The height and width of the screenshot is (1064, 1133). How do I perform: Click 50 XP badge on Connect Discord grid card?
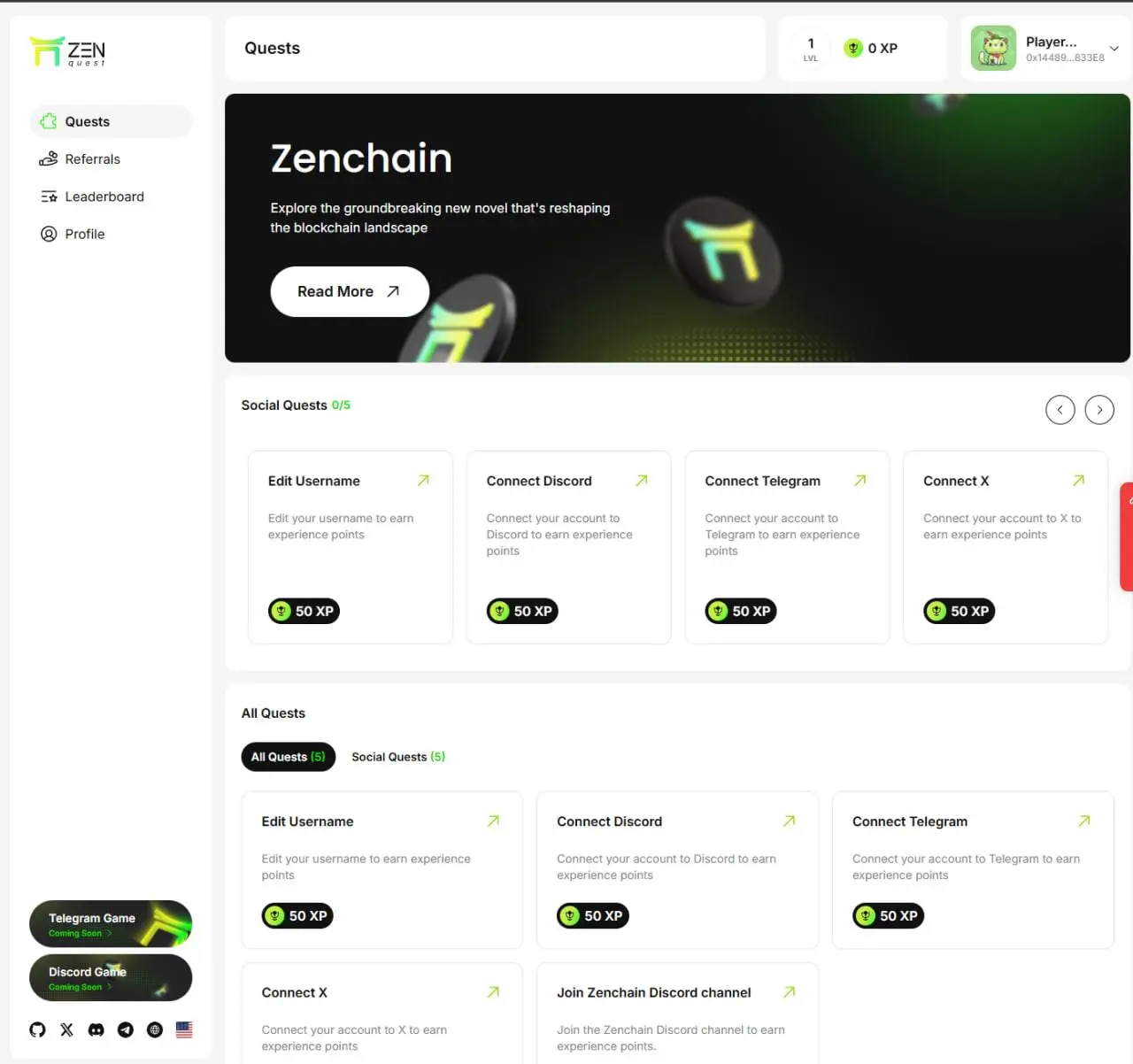pos(593,915)
